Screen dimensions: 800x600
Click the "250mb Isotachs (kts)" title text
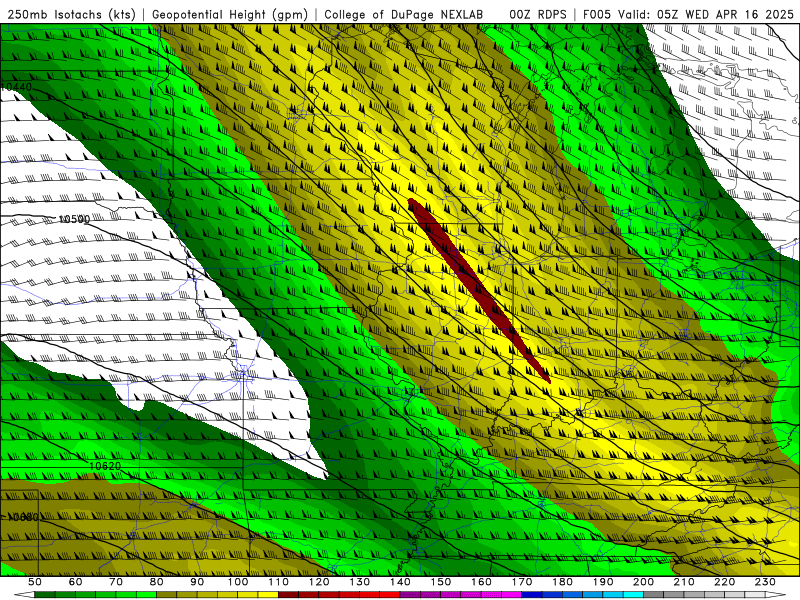71,14
